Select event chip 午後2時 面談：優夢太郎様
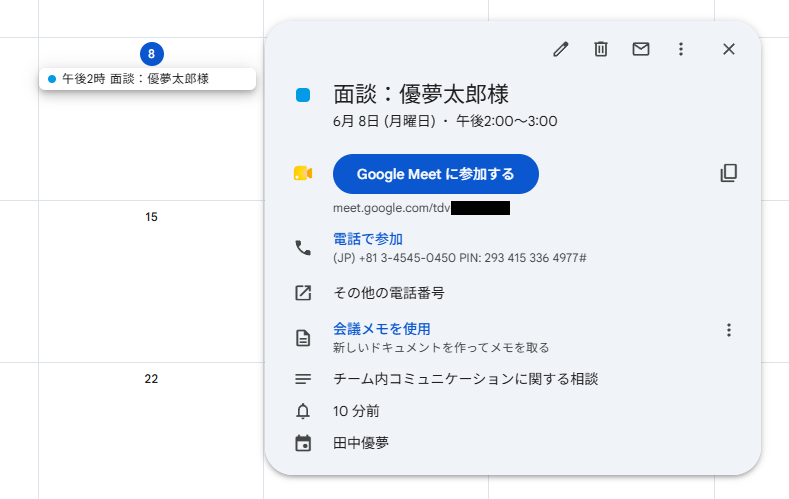 [147, 79]
